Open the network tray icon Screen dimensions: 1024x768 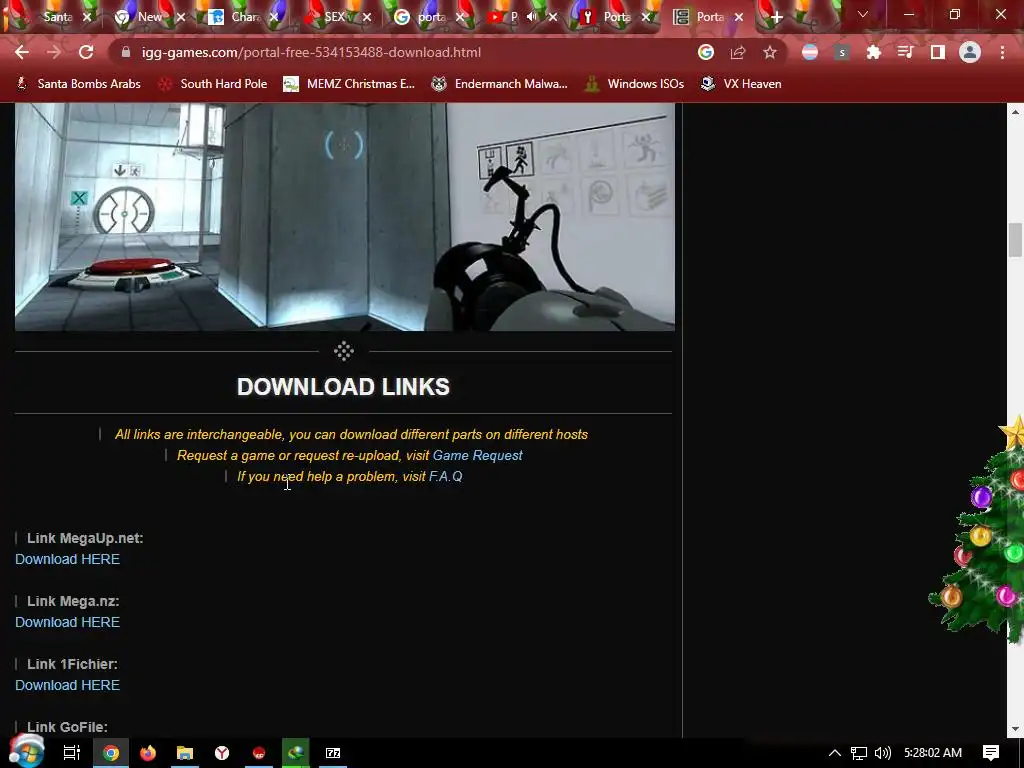pos(859,753)
